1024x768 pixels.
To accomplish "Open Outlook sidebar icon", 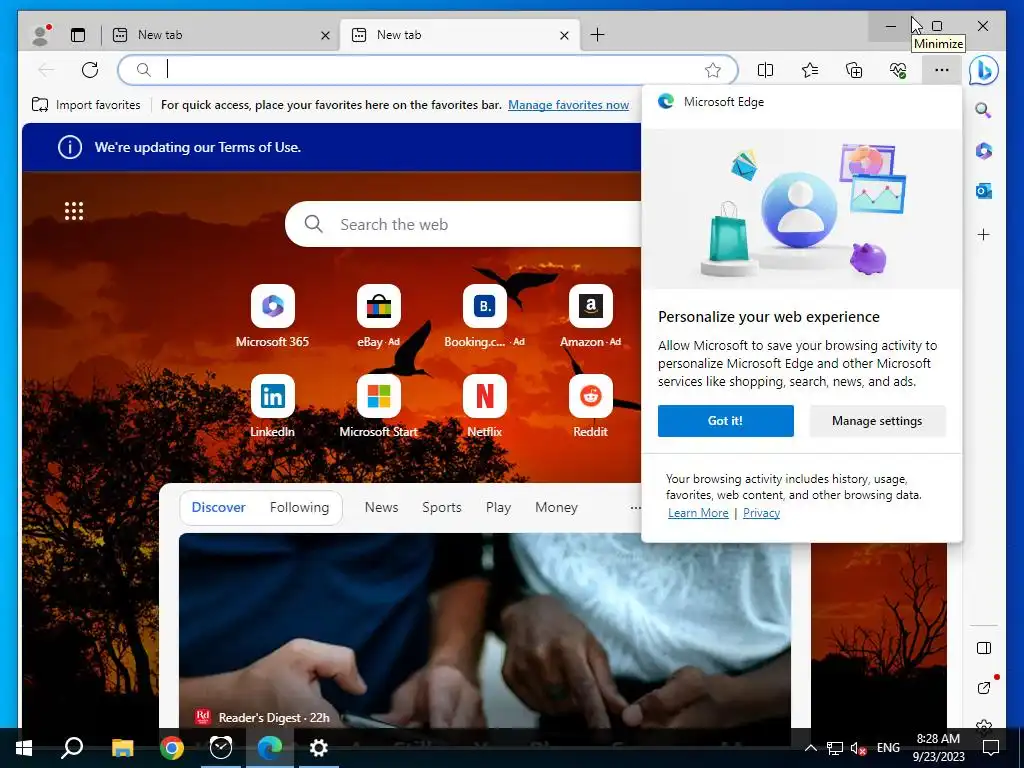I will (984, 191).
